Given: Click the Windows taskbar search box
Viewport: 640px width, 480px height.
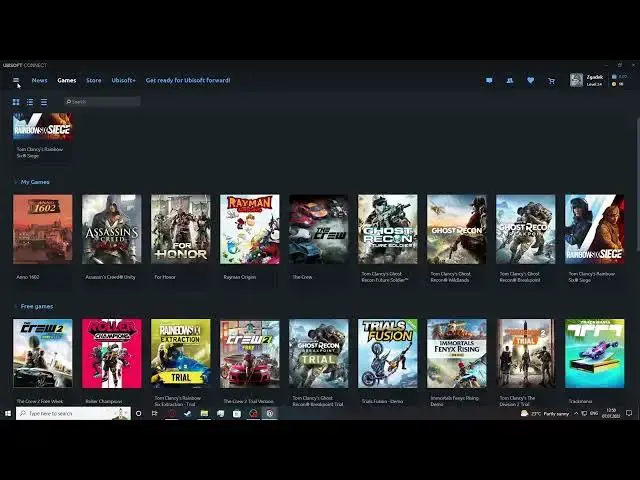Looking at the screenshot, I should click(73, 413).
